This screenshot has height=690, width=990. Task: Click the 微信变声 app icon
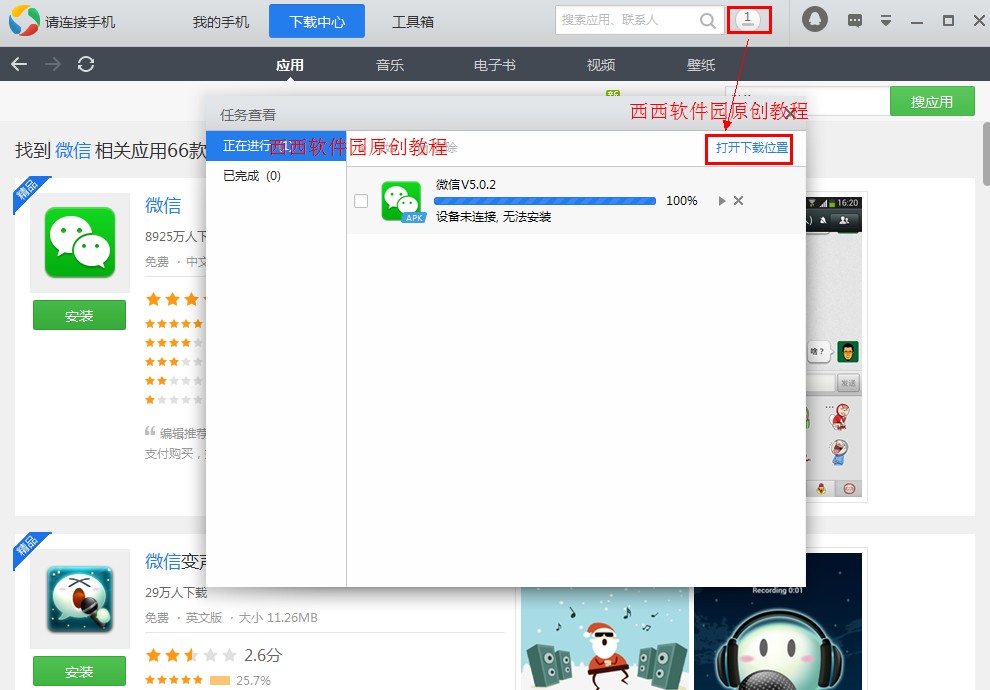point(80,598)
